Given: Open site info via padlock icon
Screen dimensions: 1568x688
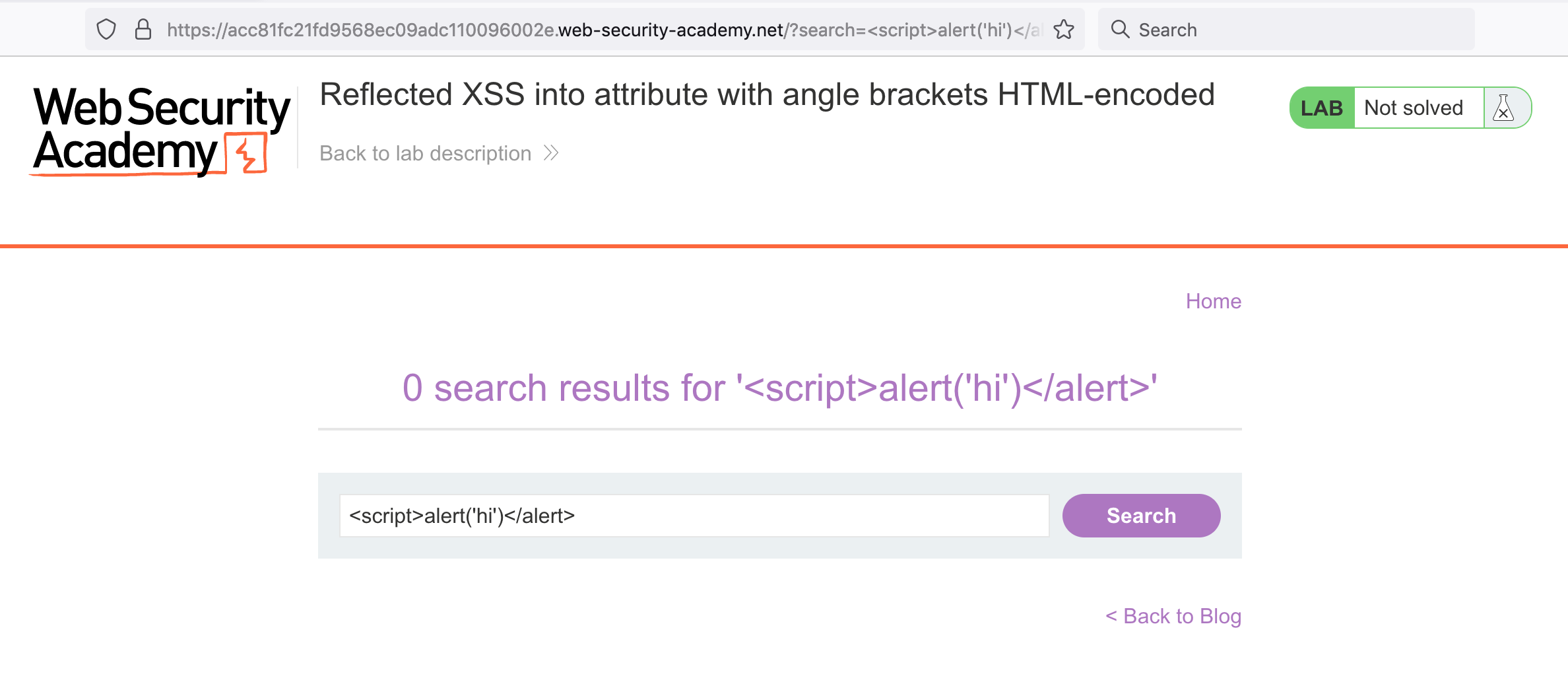Looking at the screenshot, I should (143, 30).
